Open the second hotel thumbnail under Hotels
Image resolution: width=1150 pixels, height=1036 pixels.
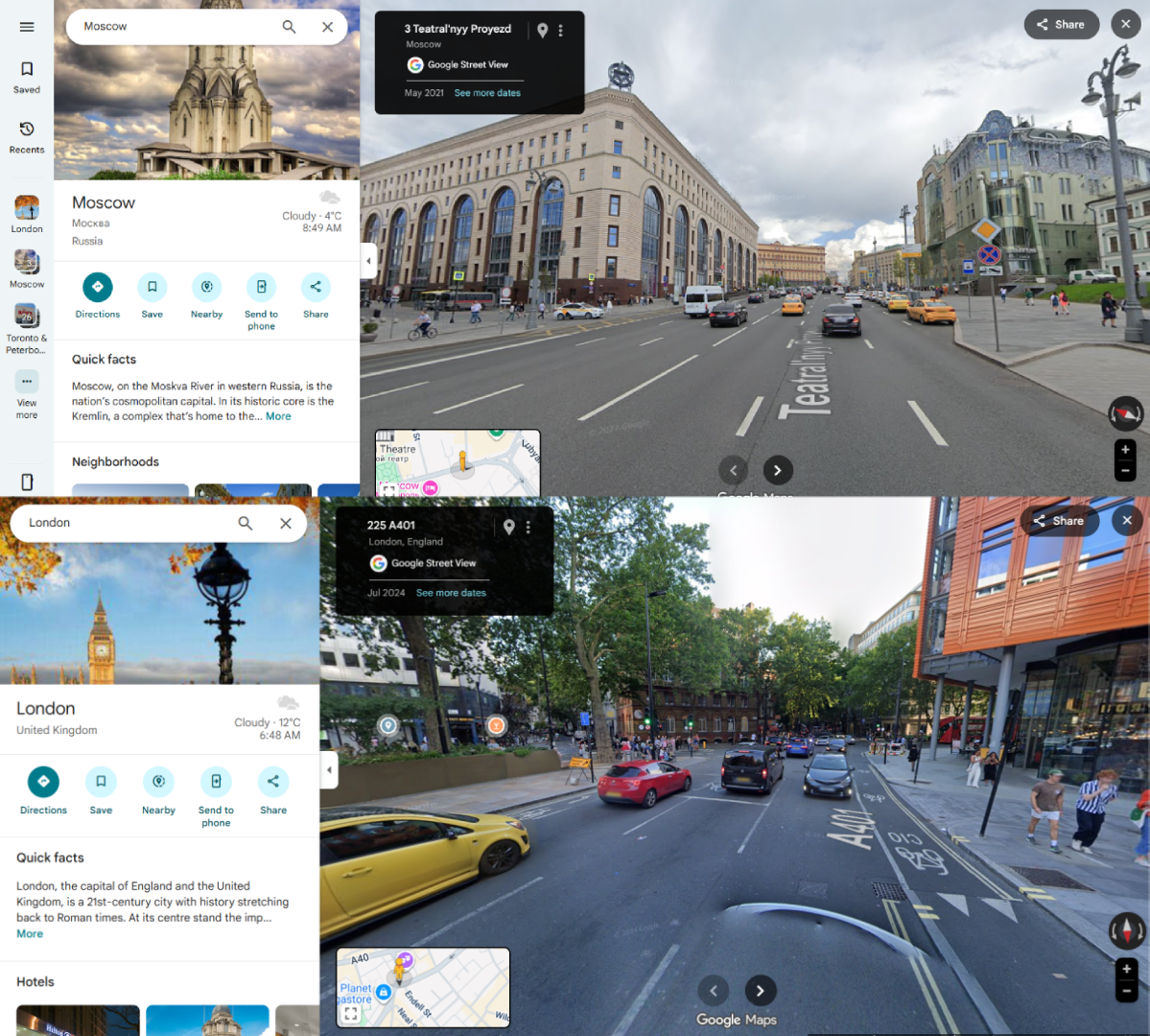pos(207,1021)
